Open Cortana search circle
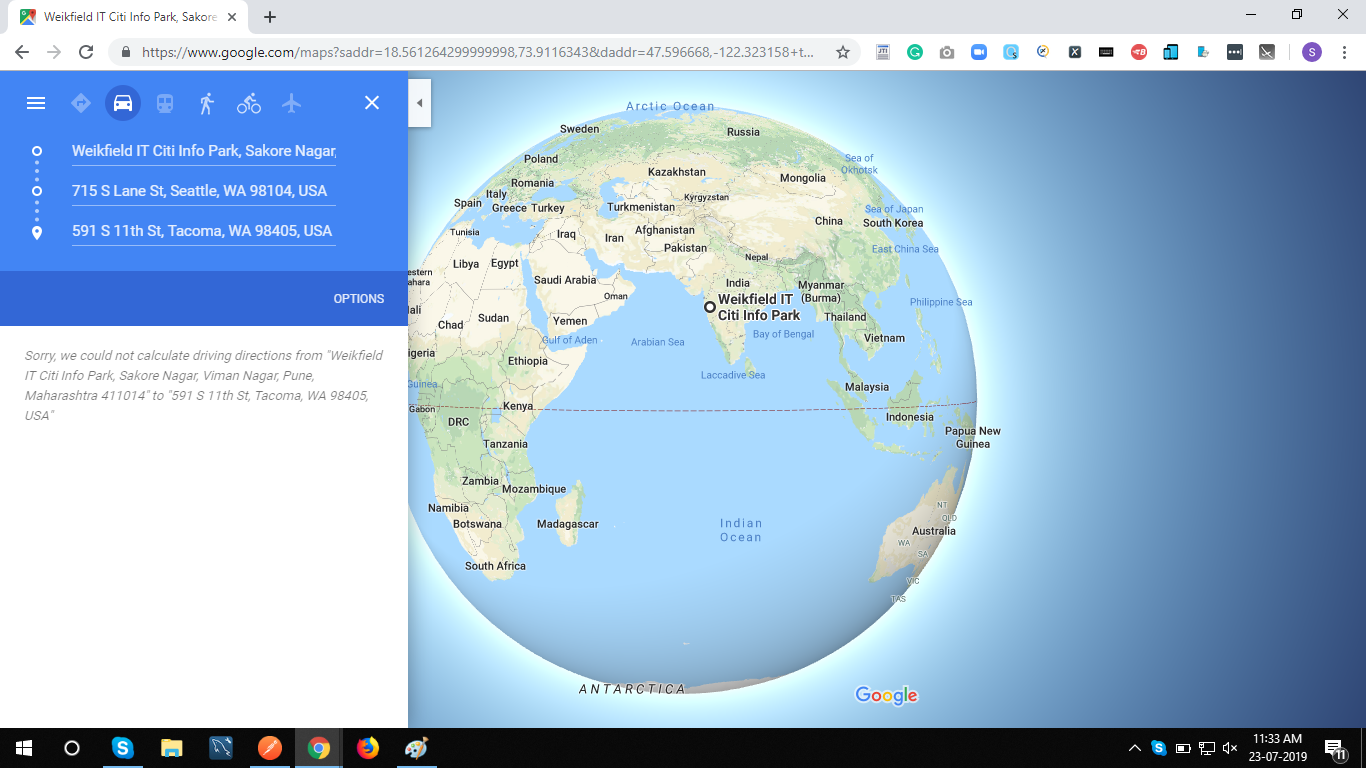 coord(72,748)
